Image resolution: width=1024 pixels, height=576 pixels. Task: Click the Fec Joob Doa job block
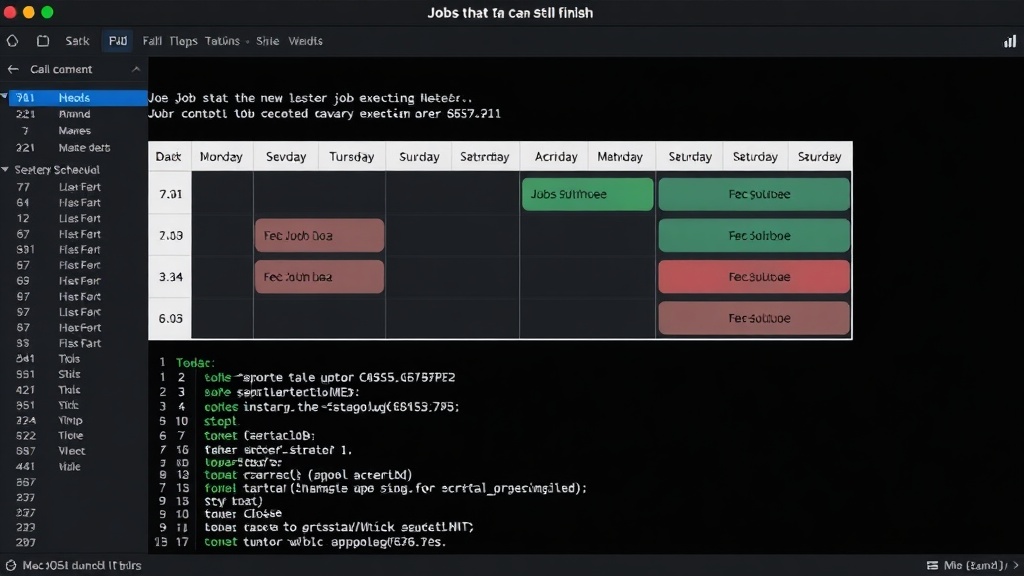[319, 236]
